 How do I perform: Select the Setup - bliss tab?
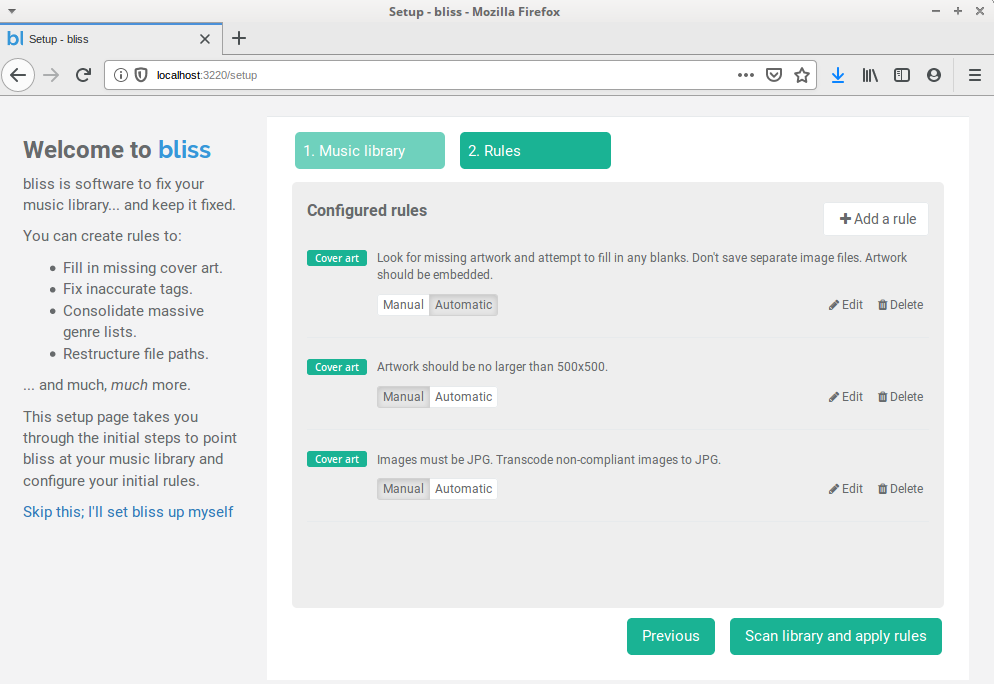pyautogui.click(x=111, y=39)
